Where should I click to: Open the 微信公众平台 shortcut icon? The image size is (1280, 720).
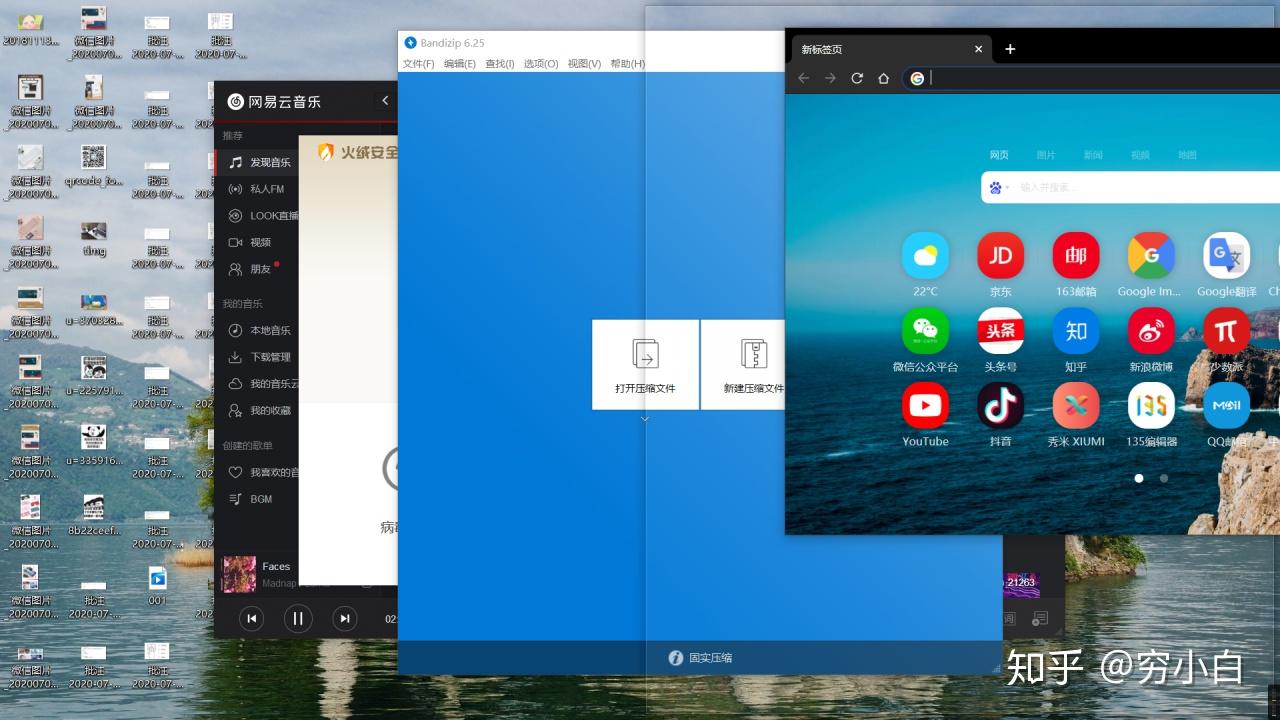tap(925, 331)
